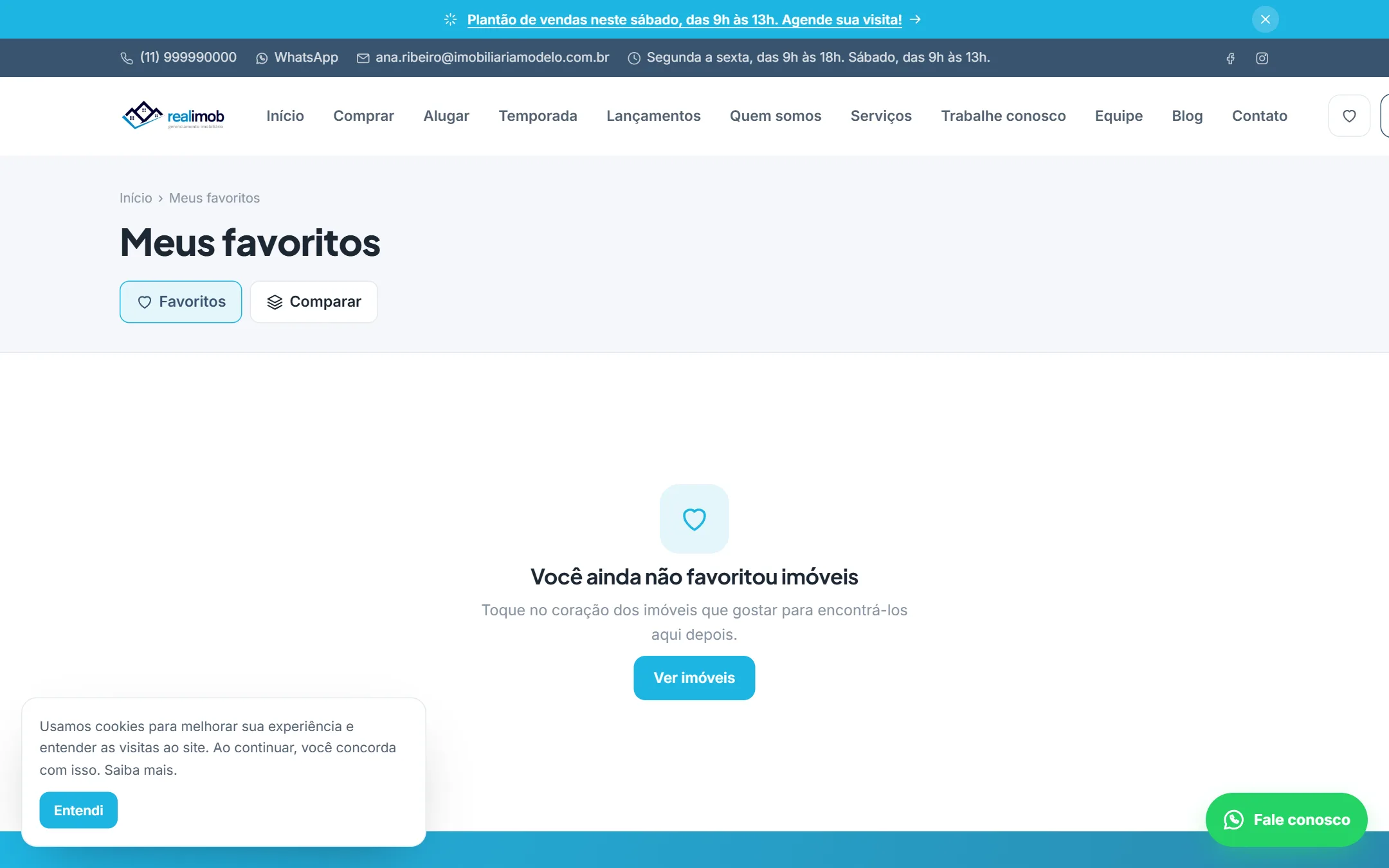Screen dimensions: 1389x868
Task: Click the large heart icon in empty state
Action: coord(694,519)
